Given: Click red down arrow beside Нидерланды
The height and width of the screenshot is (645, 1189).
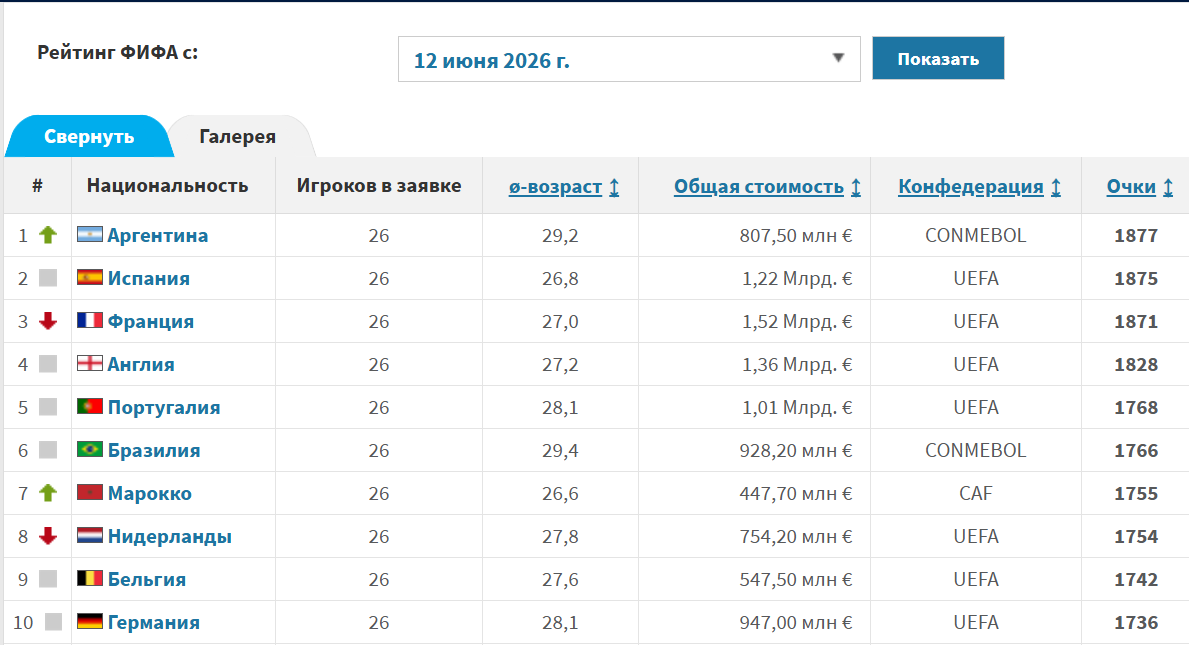Looking at the screenshot, I should 49,536.
